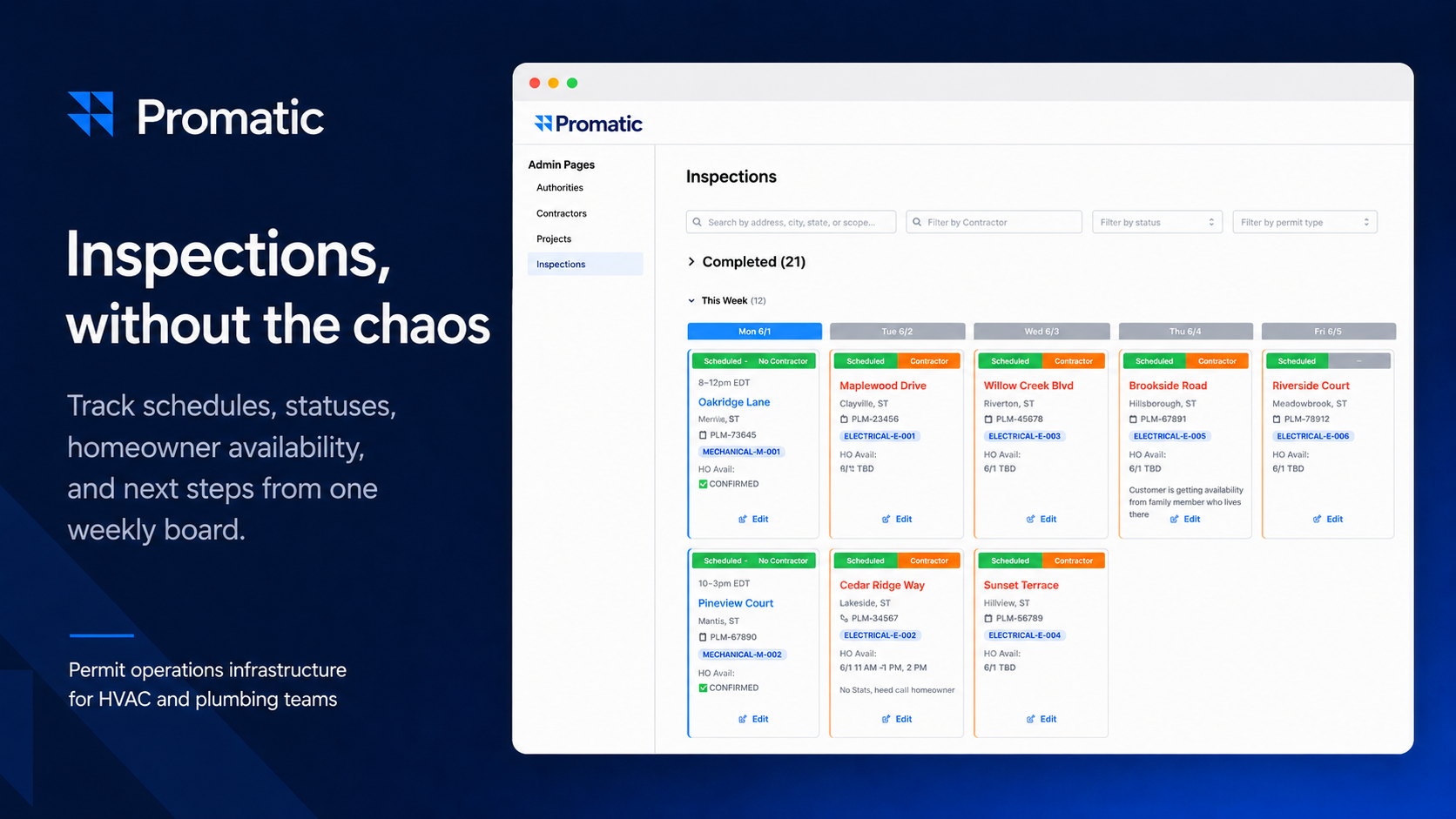Click the ELECTRICAL-E-003 permit tag

click(x=1024, y=437)
